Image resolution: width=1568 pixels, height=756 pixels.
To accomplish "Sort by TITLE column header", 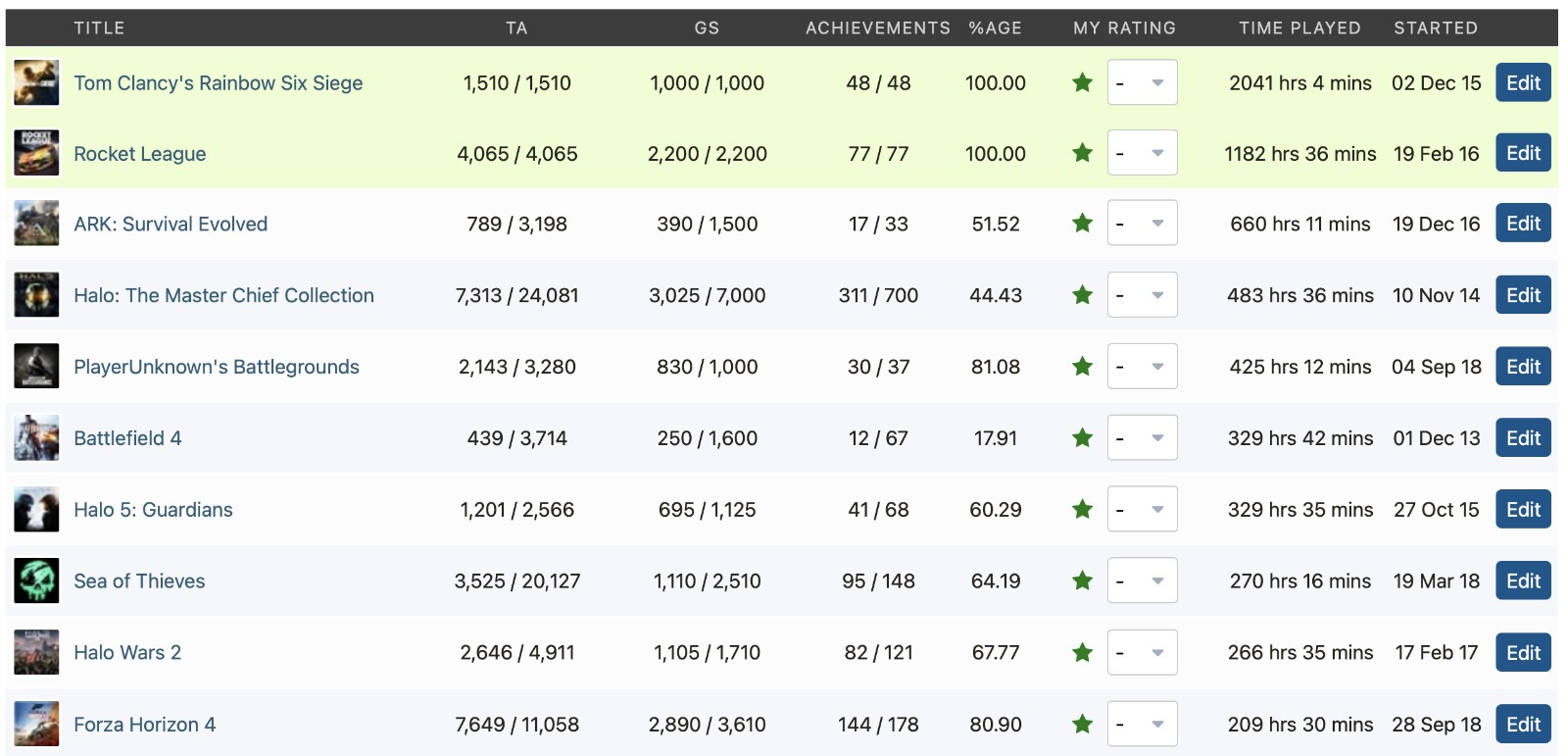I will 99,27.
